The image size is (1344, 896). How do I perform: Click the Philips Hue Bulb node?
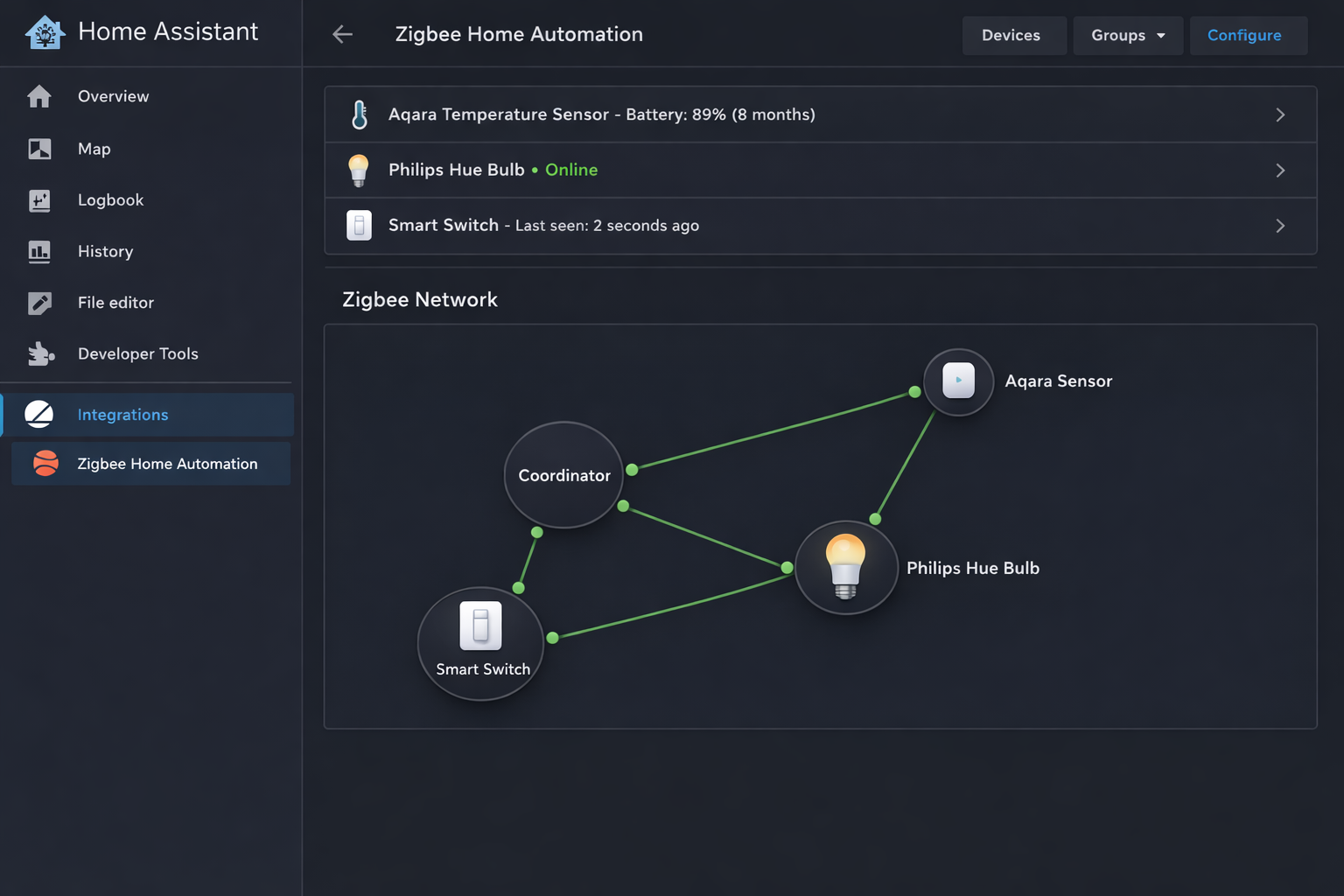(846, 567)
